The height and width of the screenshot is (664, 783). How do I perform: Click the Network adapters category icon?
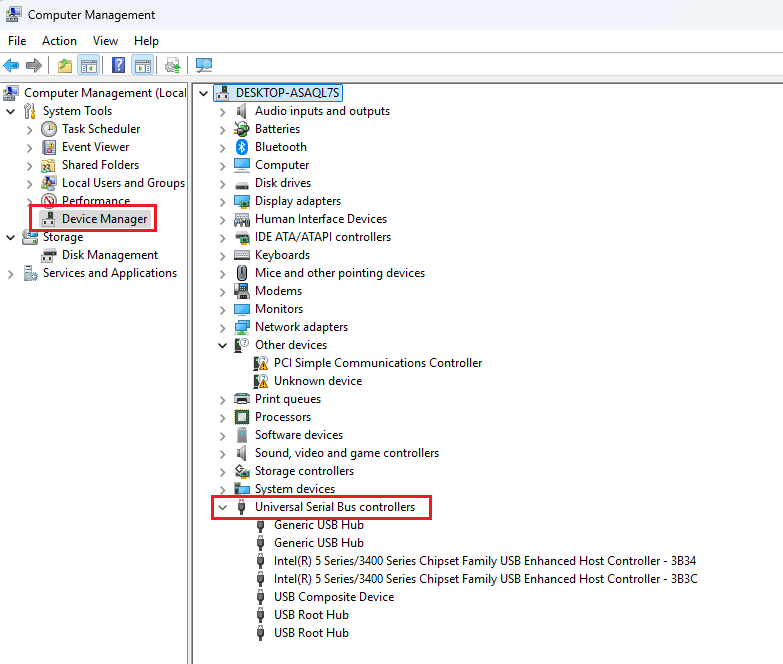click(242, 327)
